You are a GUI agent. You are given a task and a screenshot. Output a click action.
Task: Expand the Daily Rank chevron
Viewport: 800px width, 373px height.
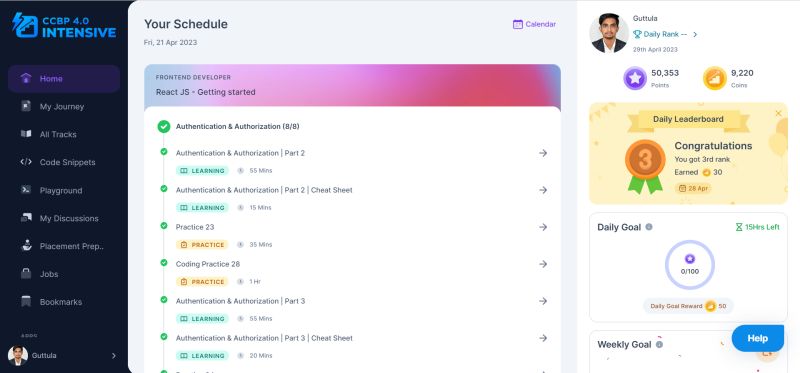pyautogui.click(x=695, y=34)
